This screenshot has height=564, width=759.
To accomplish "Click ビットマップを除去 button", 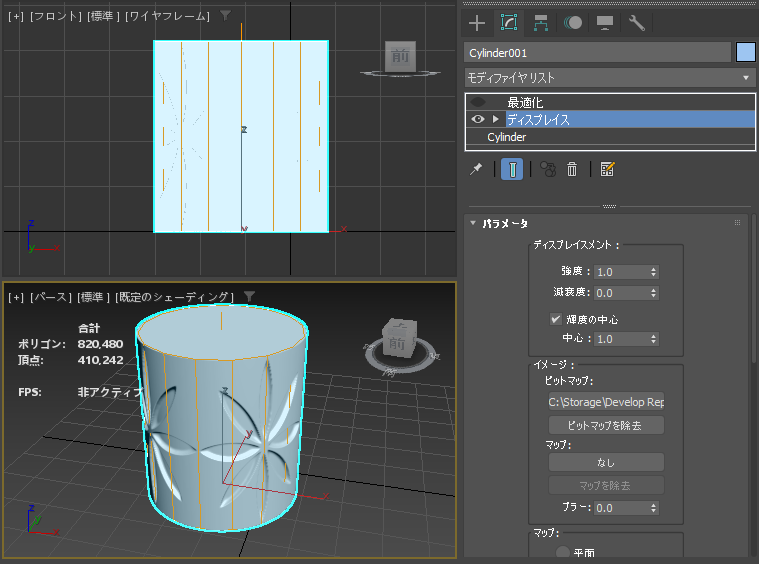I will pos(606,426).
